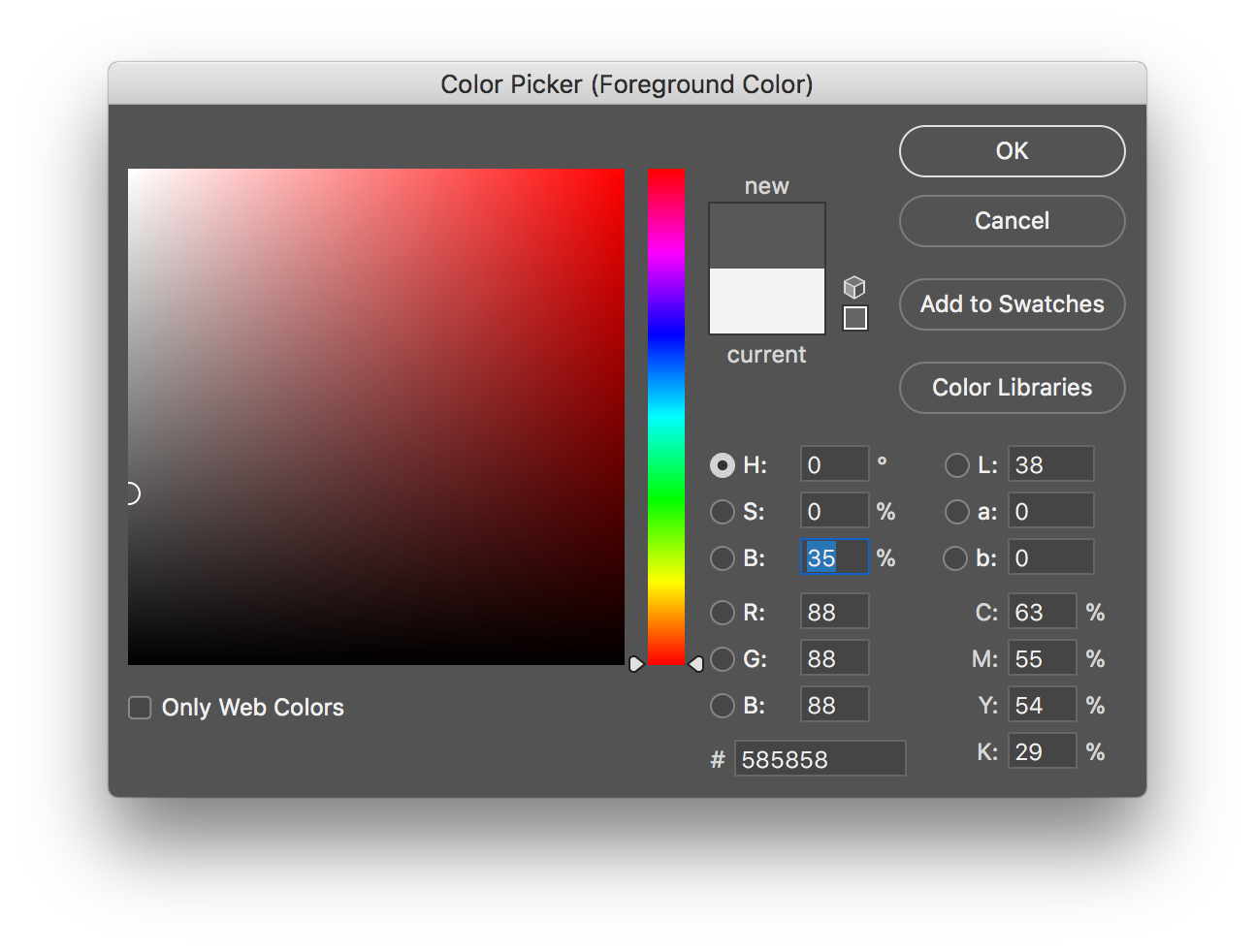Select the Lab a channel radio button
The image size is (1255, 952).
coord(956,512)
